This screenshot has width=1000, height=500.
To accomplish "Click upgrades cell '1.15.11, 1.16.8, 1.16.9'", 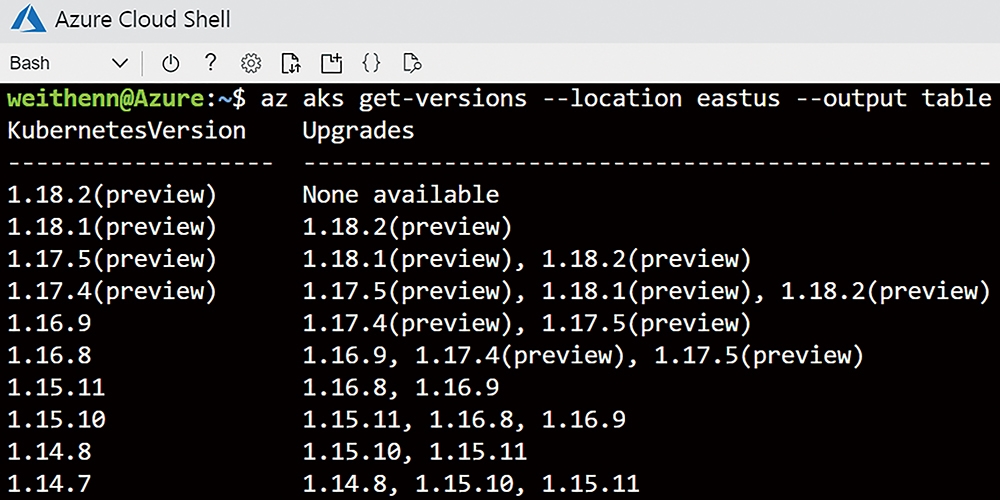I will click(464, 420).
